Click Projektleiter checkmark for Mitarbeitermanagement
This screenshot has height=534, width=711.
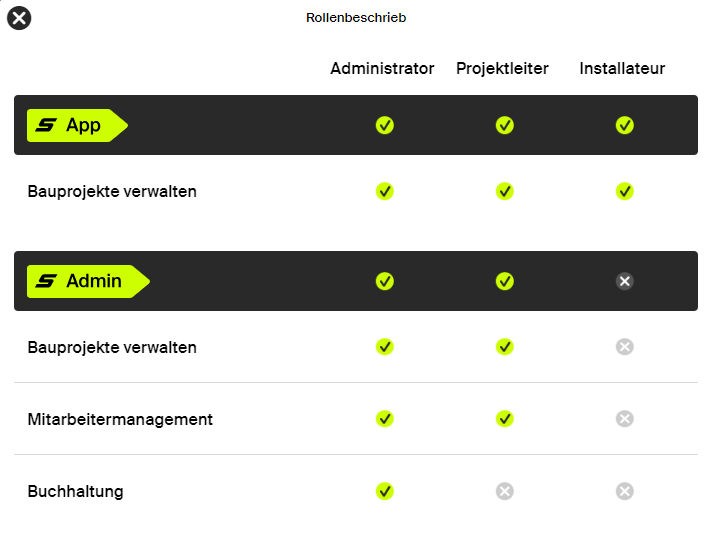tap(505, 419)
